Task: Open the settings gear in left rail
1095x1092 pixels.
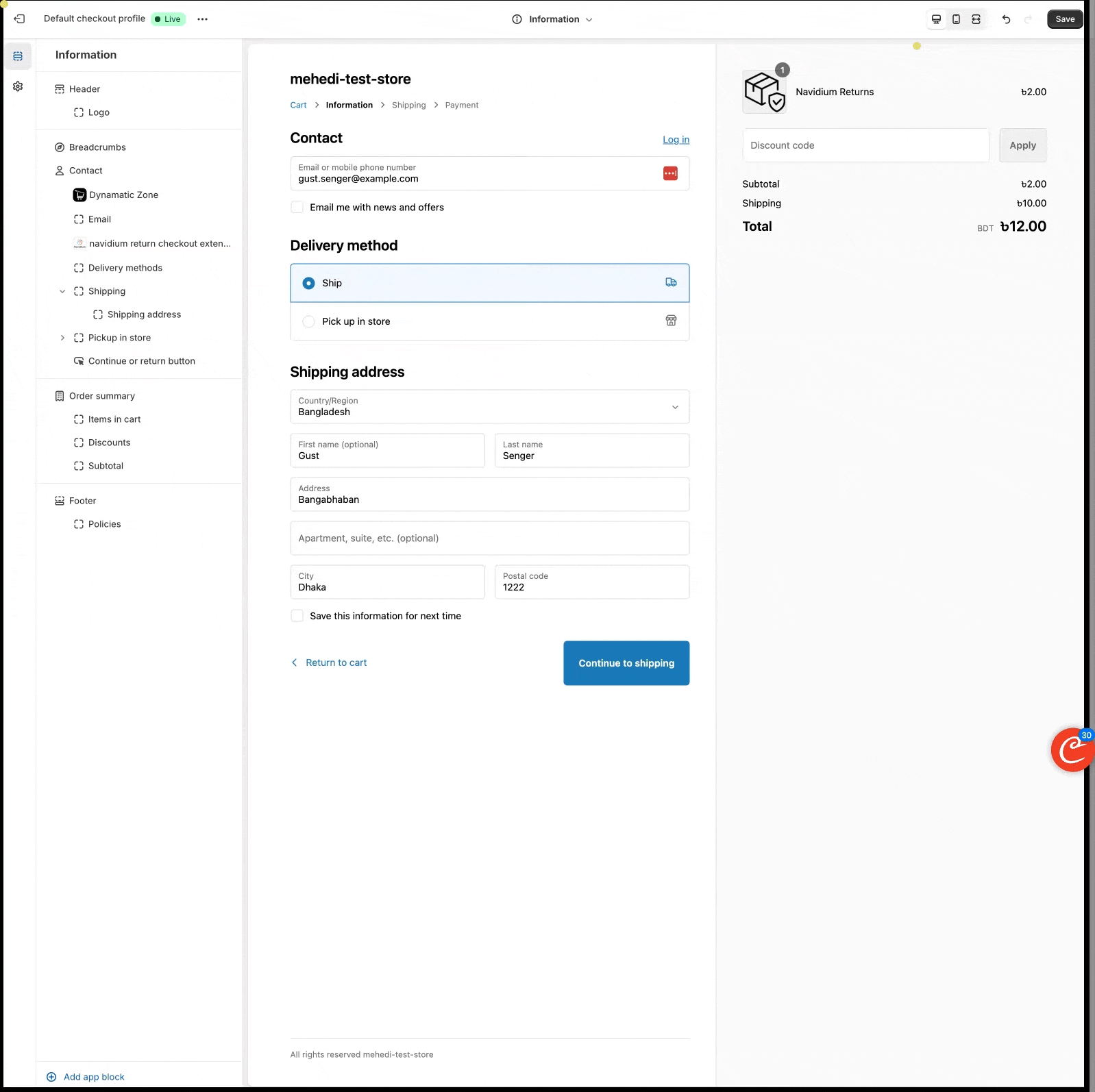Action: pyautogui.click(x=18, y=86)
